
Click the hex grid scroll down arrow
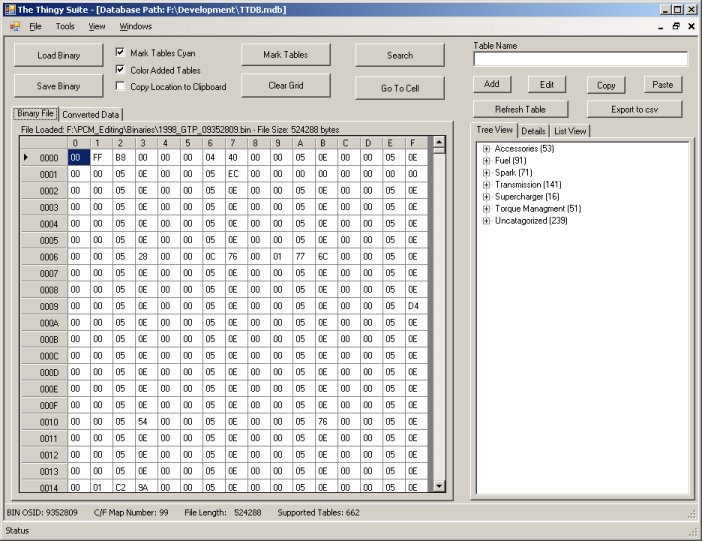coord(439,485)
